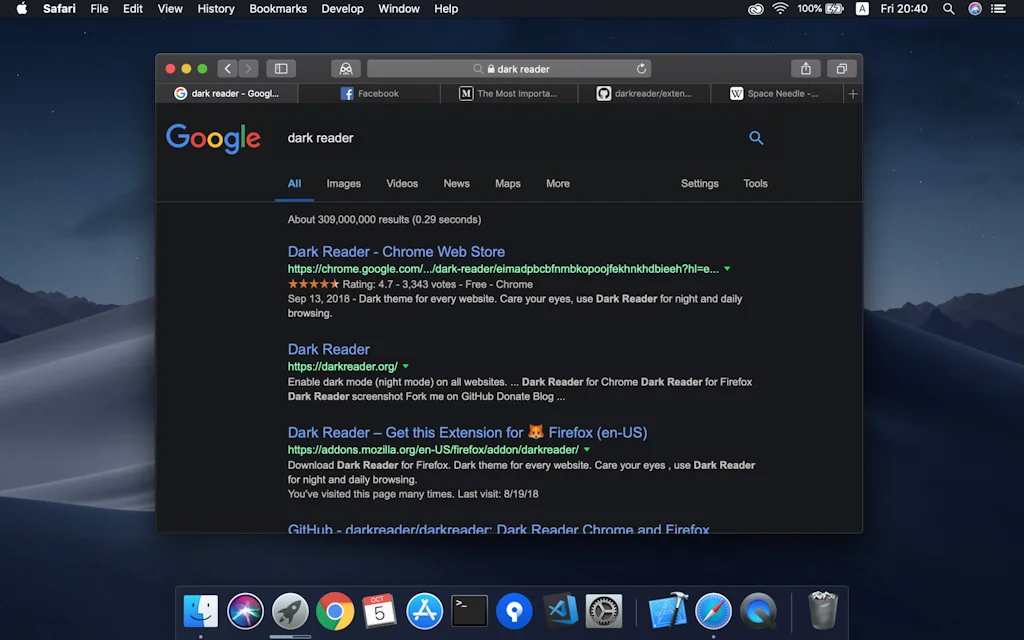The height and width of the screenshot is (640, 1024).
Task: Click the Share icon in Safari's toolbar
Action: [x=806, y=68]
